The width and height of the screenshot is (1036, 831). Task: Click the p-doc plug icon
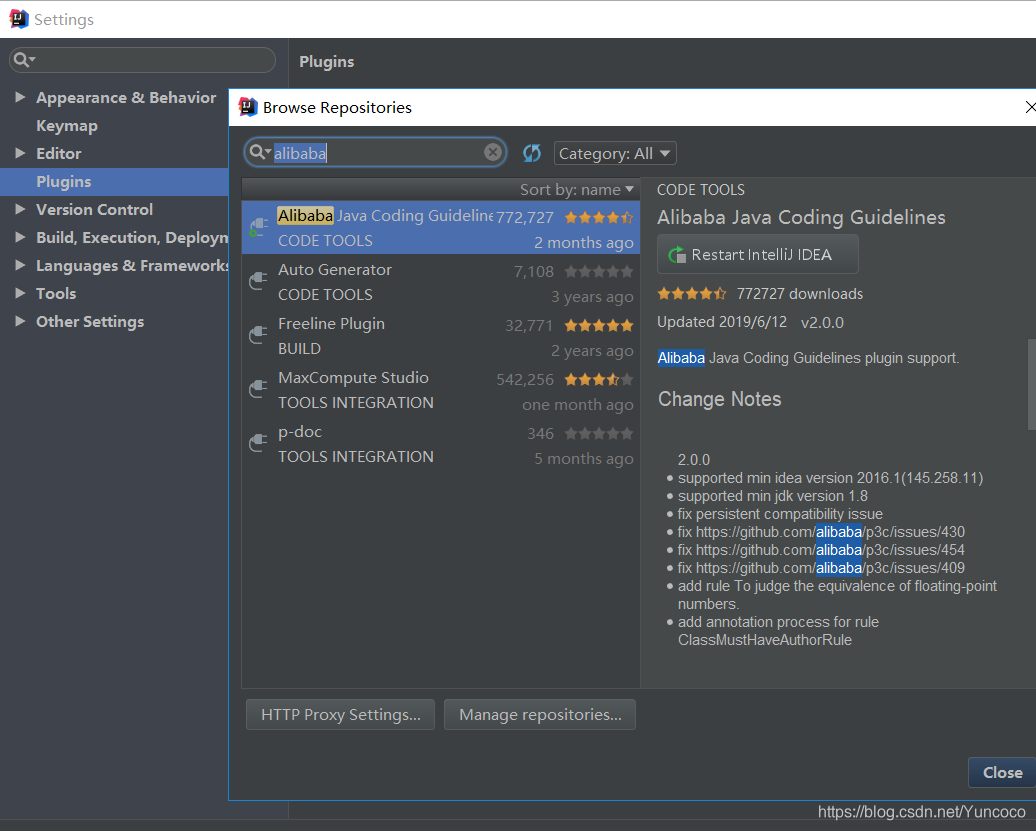258,444
